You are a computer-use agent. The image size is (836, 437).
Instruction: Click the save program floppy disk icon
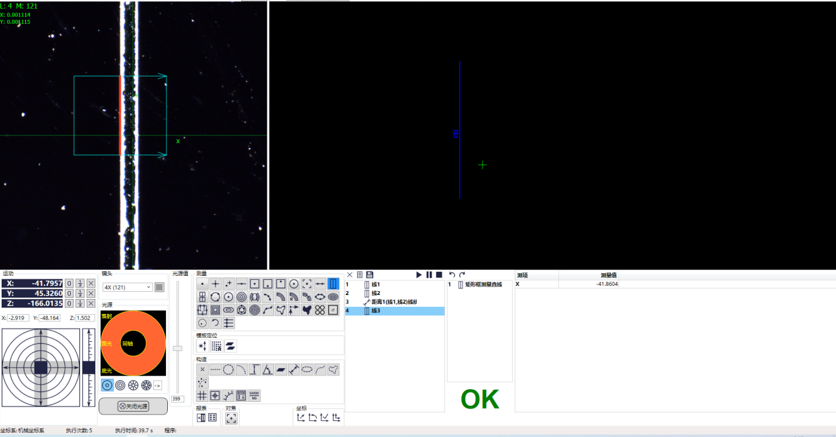(x=370, y=275)
